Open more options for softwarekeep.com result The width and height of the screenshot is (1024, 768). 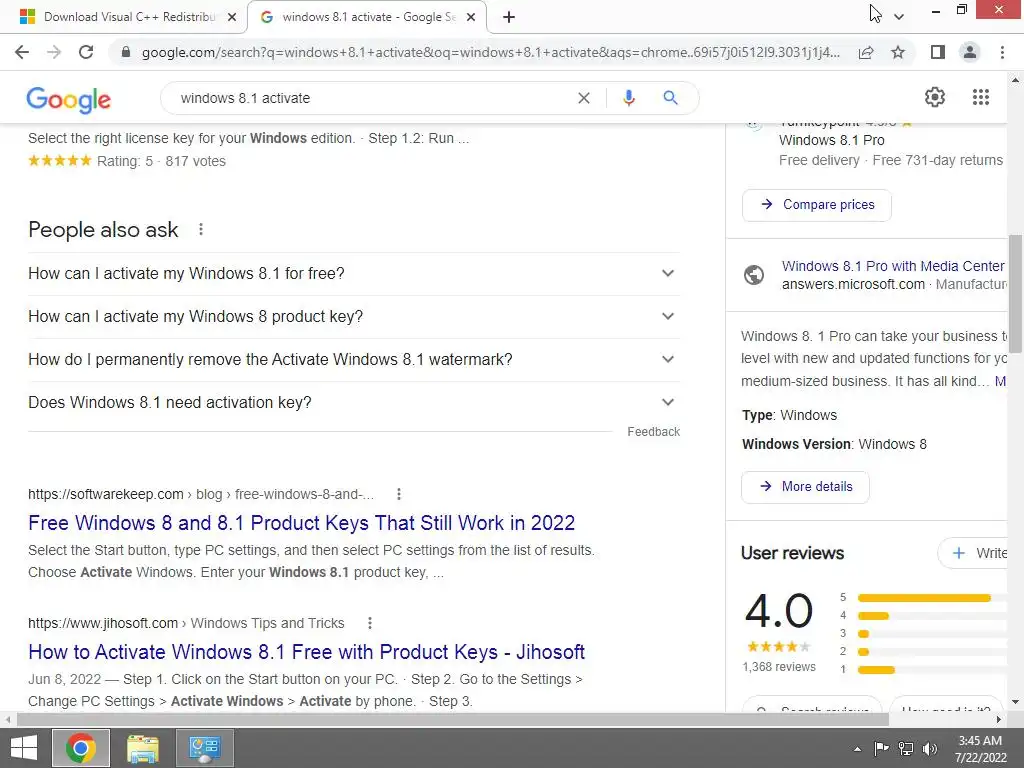tap(399, 494)
